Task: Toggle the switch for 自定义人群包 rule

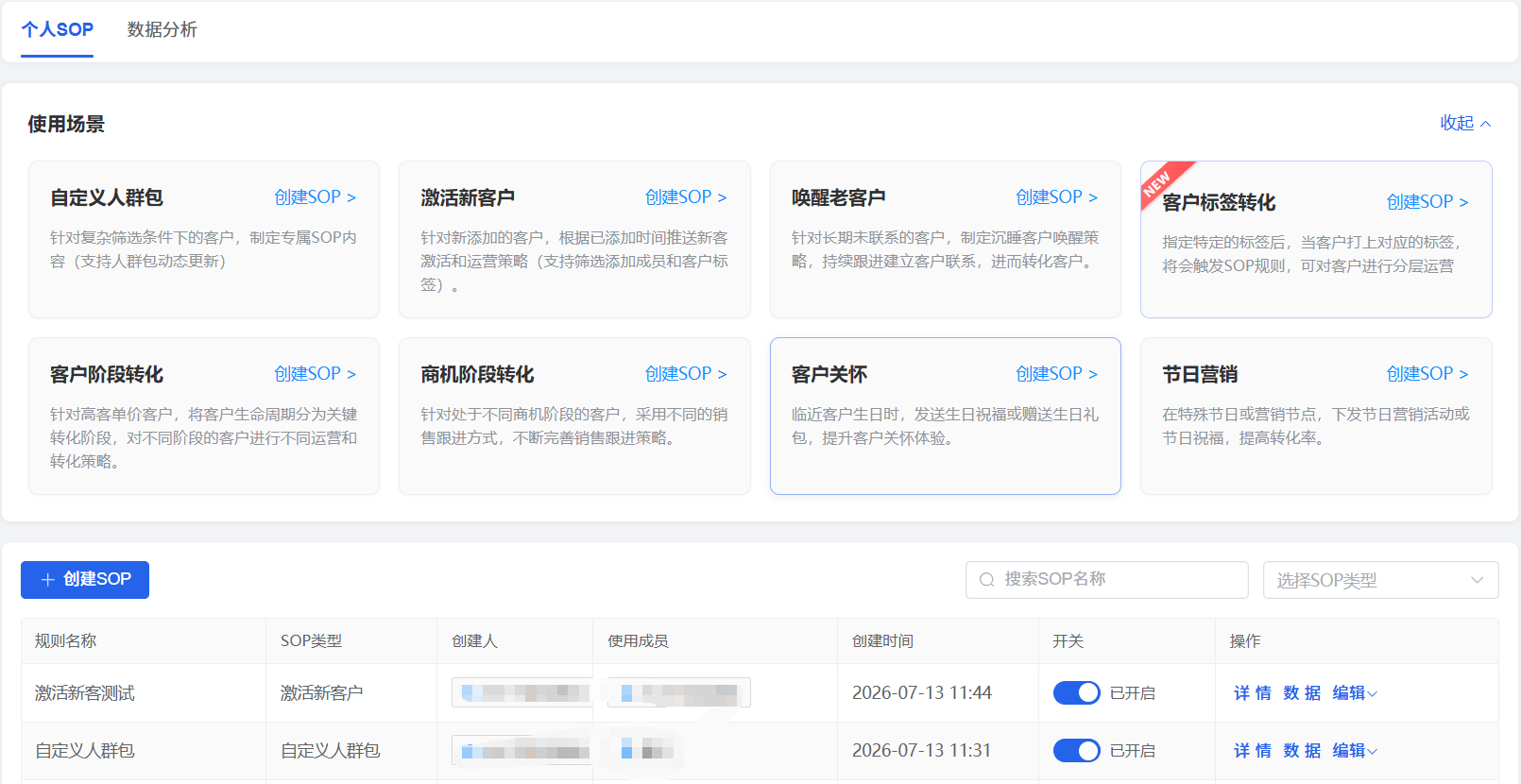Action: coord(1077,751)
